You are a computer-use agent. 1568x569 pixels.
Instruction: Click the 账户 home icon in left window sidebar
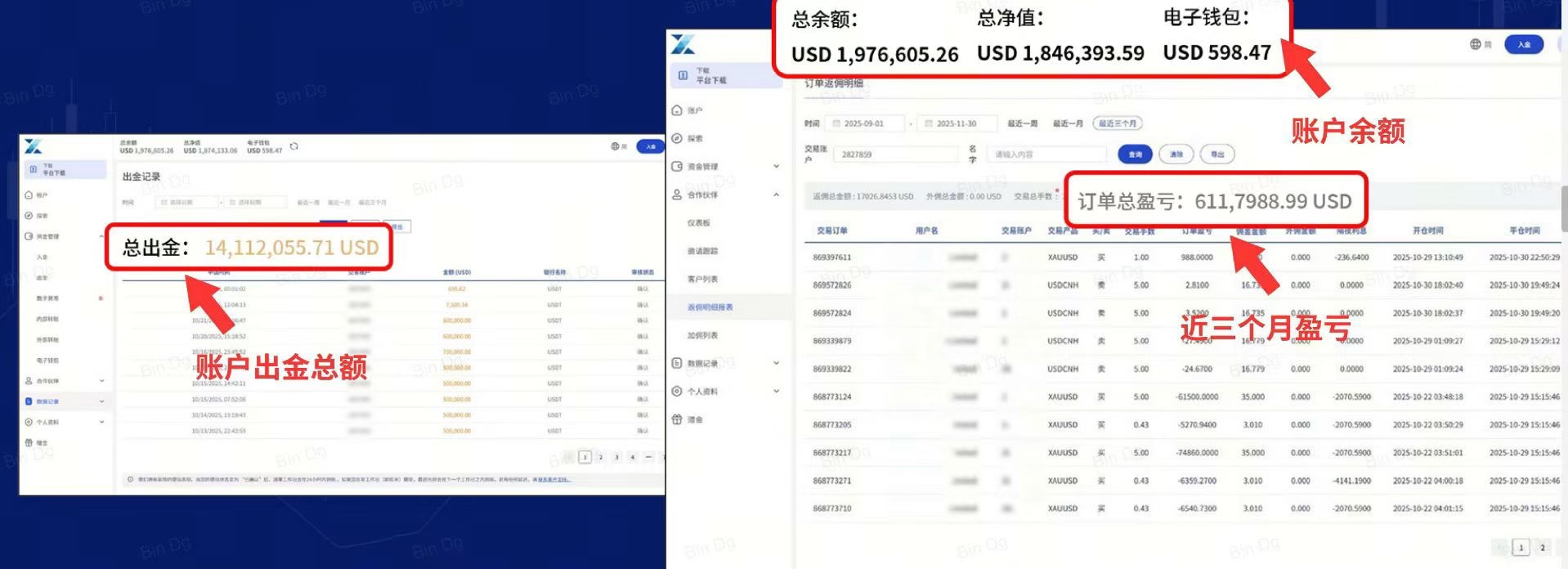tap(29, 195)
